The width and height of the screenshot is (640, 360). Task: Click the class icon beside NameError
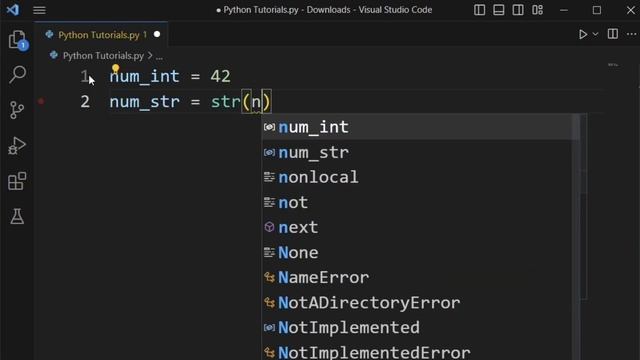pyautogui.click(x=269, y=278)
